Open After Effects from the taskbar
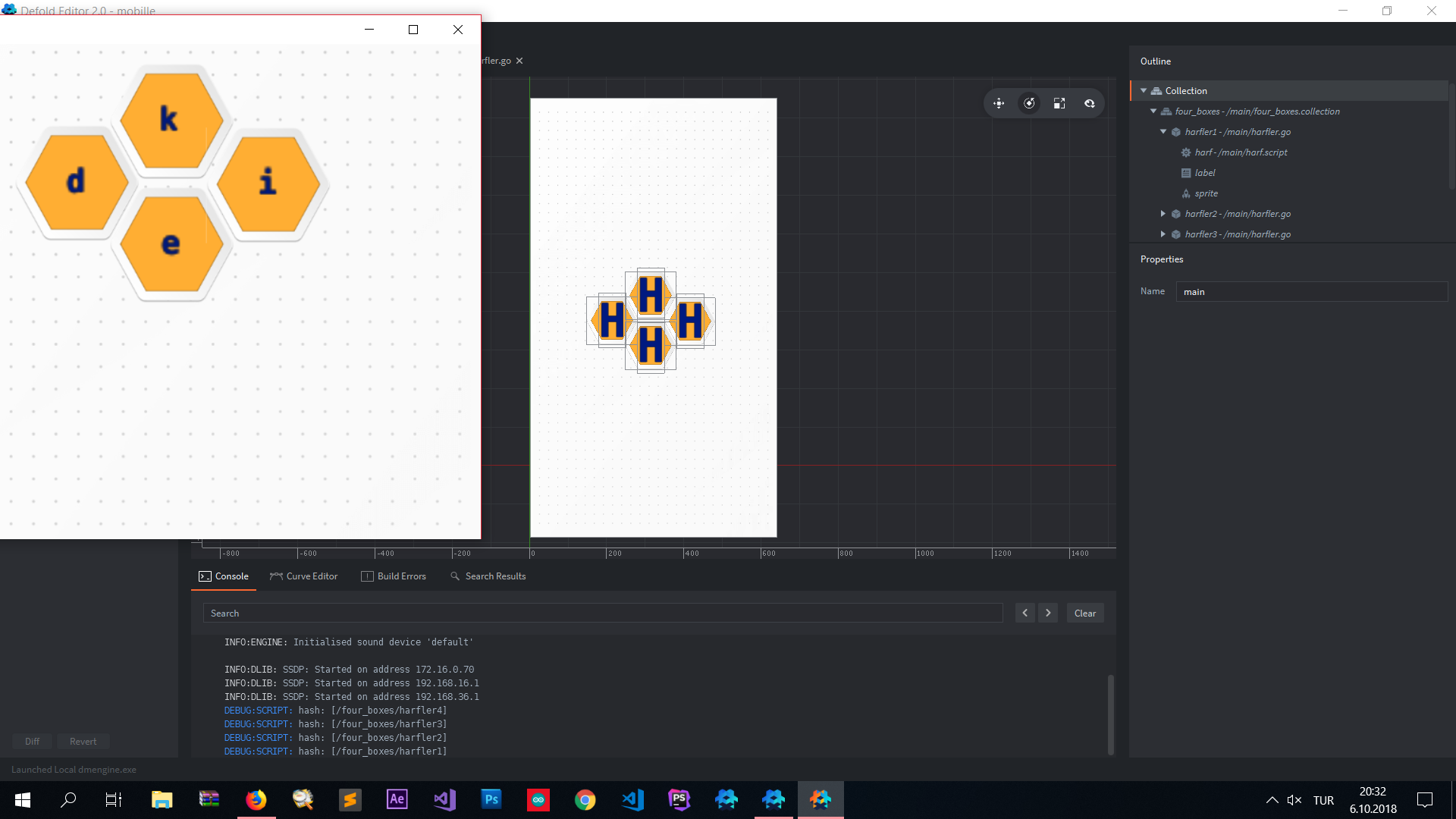 pyautogui.click(x=397, y=800)
